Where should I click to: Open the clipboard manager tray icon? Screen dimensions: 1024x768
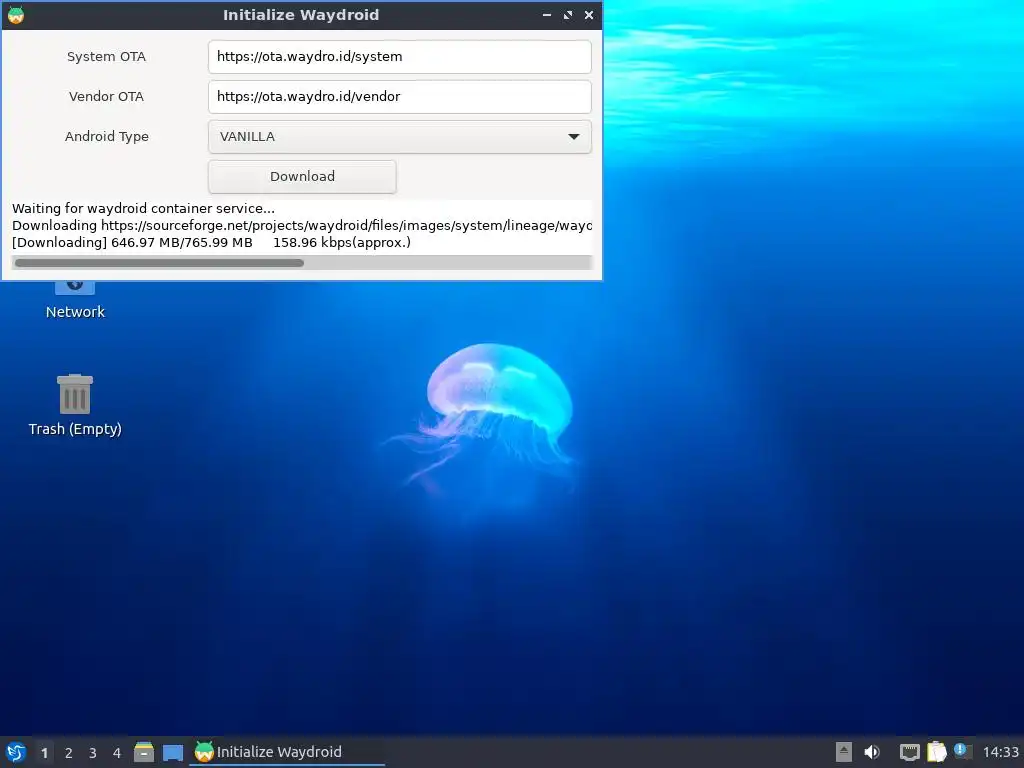coord(936,752)
